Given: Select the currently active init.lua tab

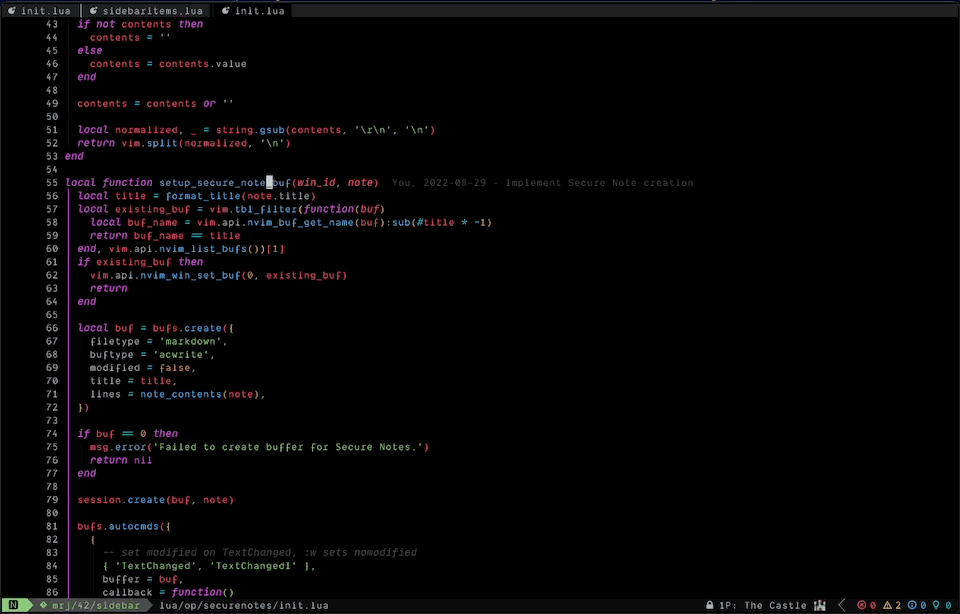Looking at the screenshot, I should (x=253, y=10).
